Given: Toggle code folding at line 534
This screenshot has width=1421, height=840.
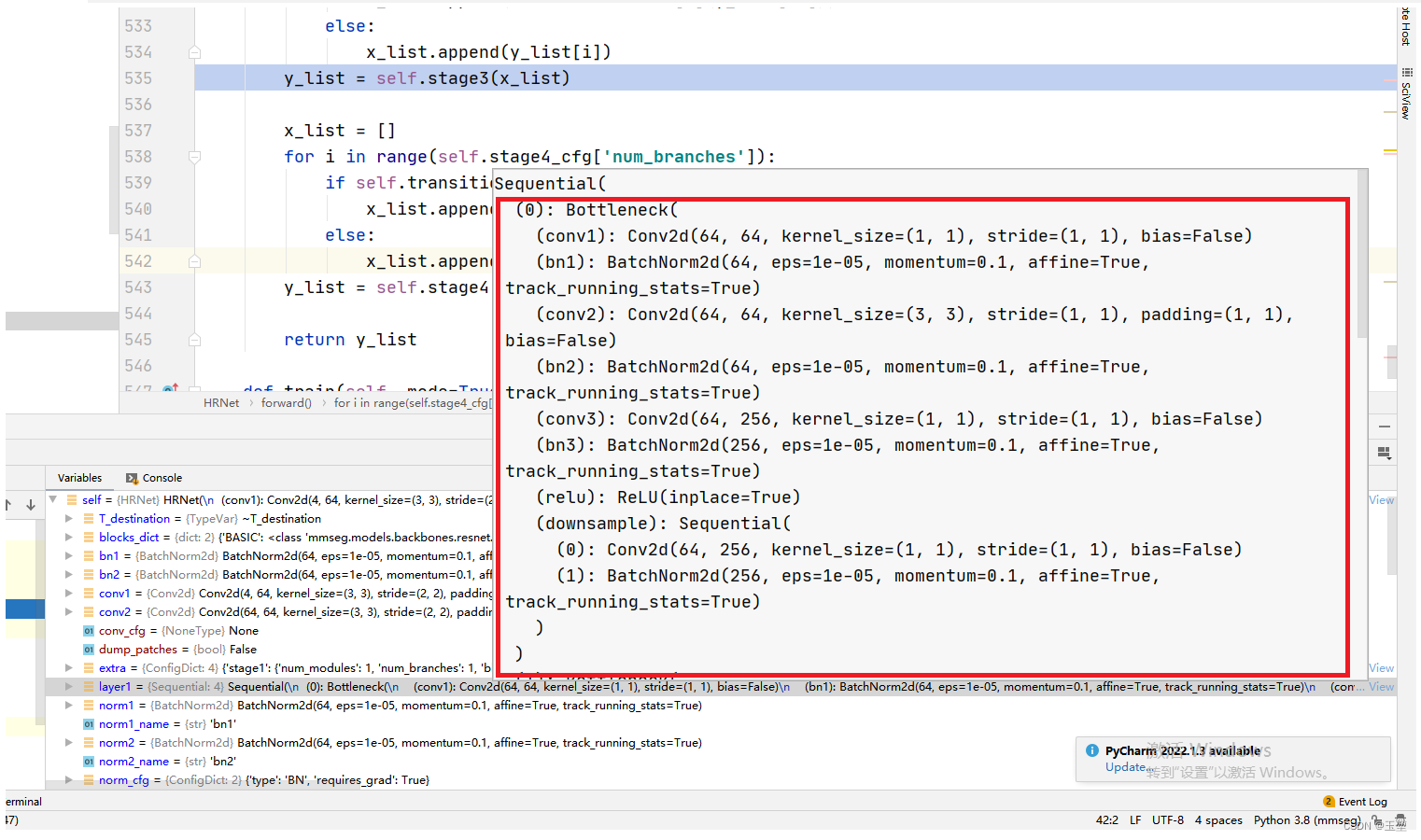Looking at the screenshot, I should pos(194,52).
